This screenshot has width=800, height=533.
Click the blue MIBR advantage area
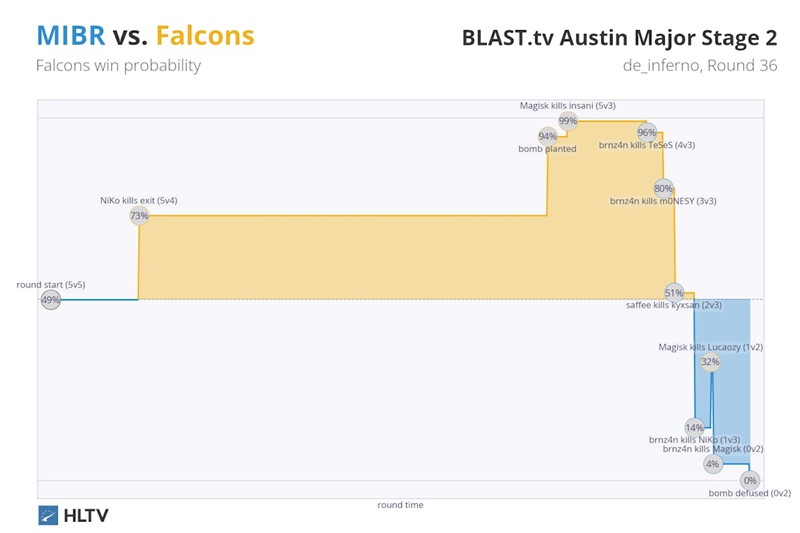tap(730, 400)
